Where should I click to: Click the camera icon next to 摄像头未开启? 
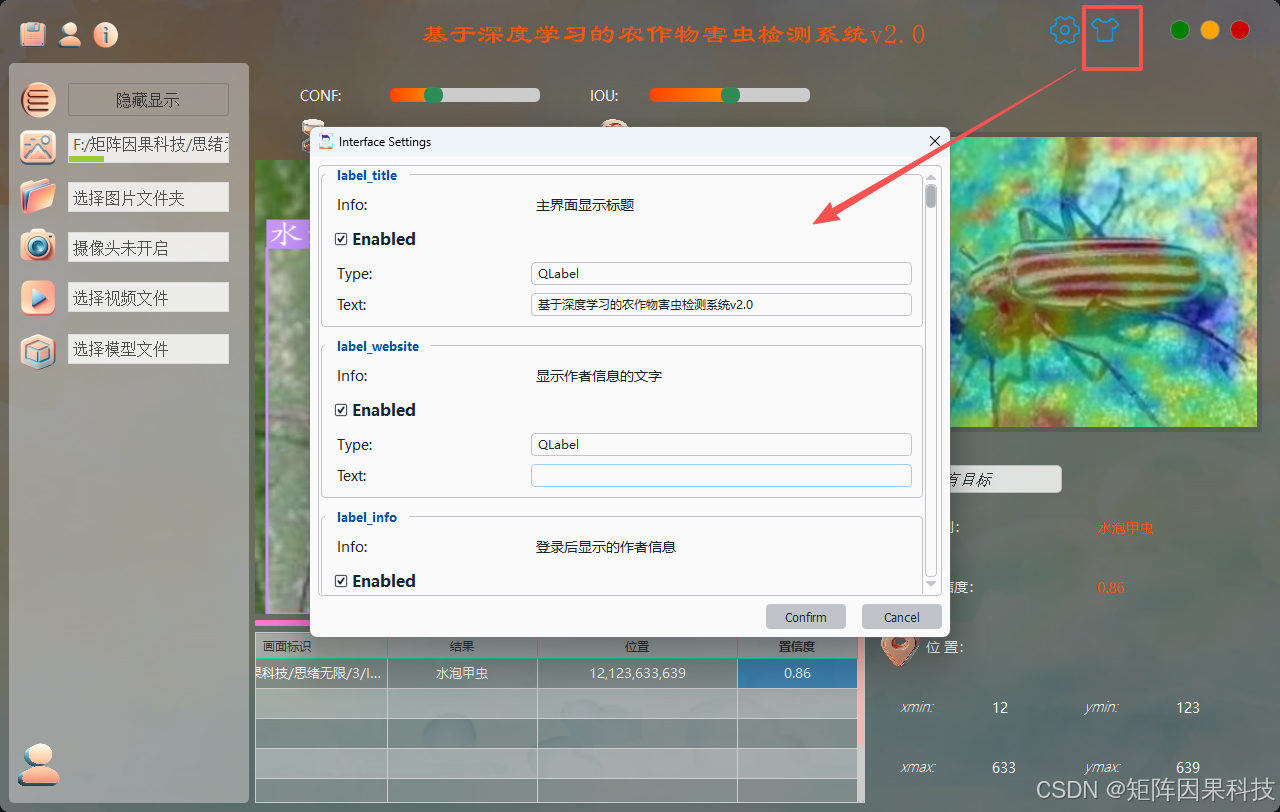coord(37,247)
